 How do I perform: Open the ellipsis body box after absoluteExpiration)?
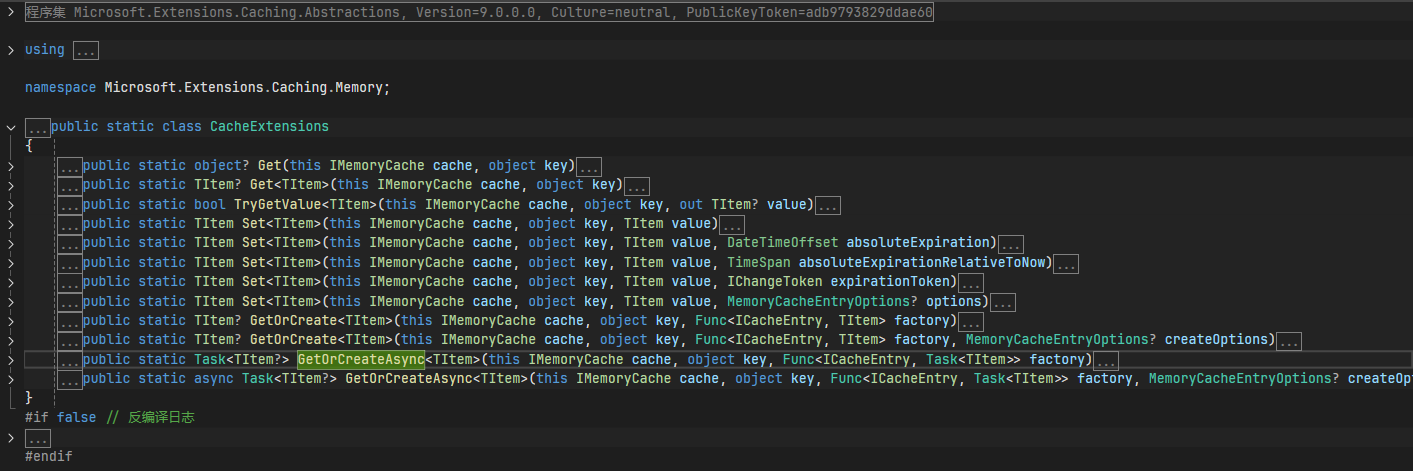pyautogui.click(x=1011, y=244)
